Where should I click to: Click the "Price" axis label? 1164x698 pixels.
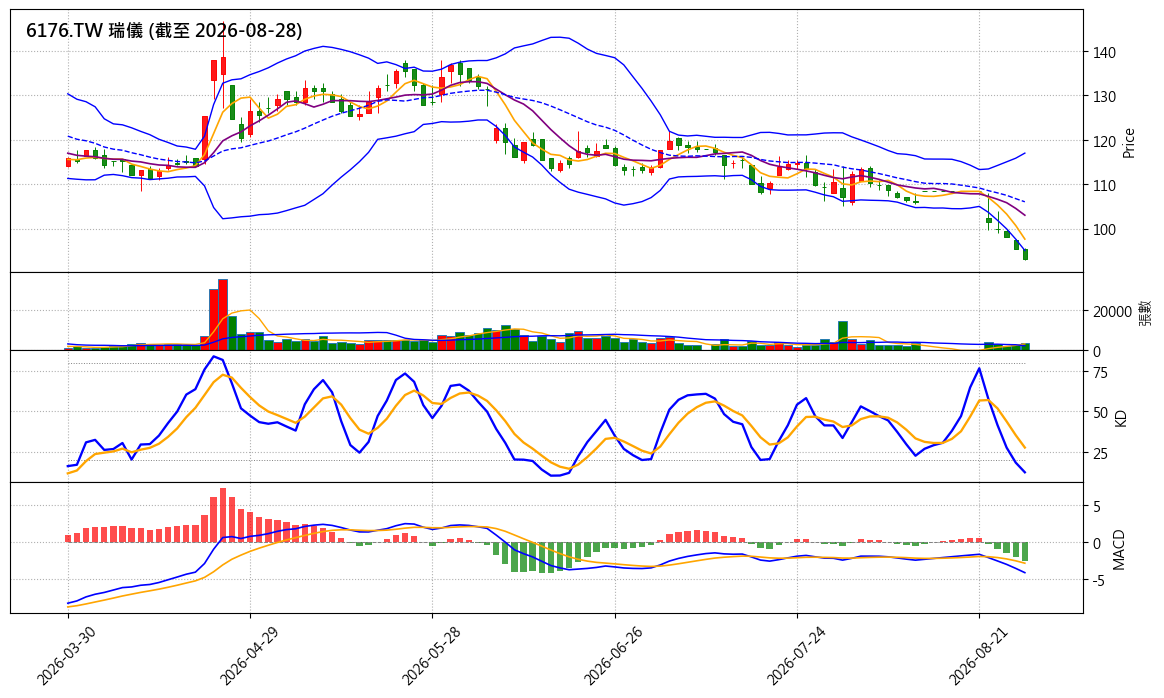click(1129, 143)
